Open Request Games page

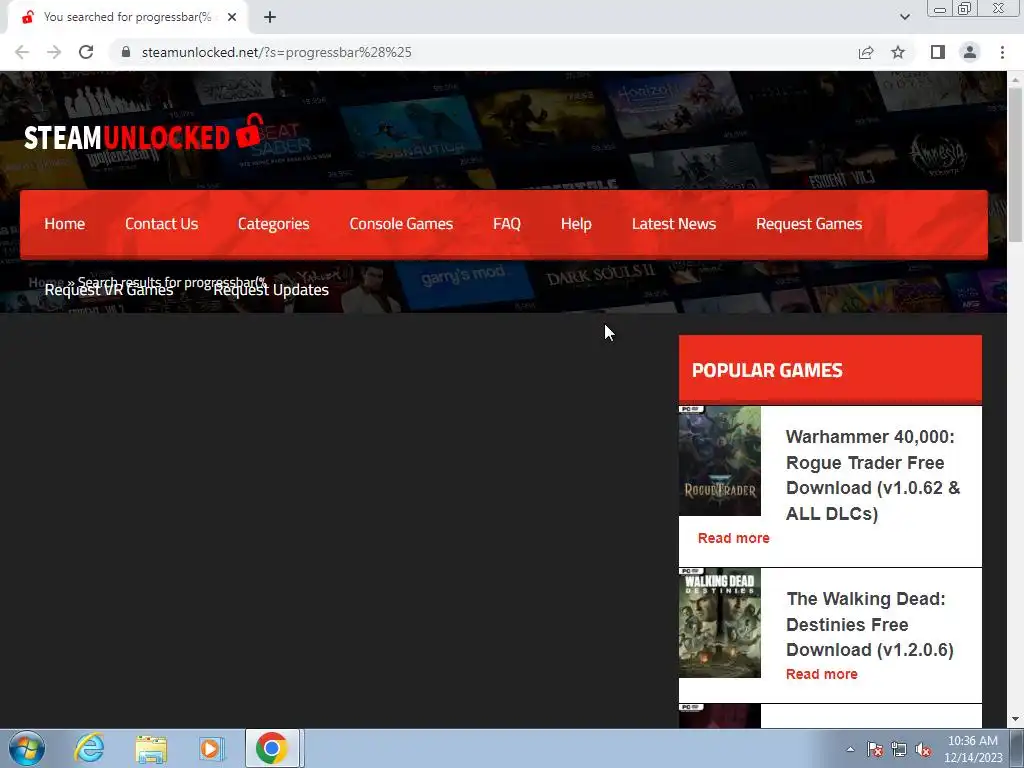coord(809,224)
